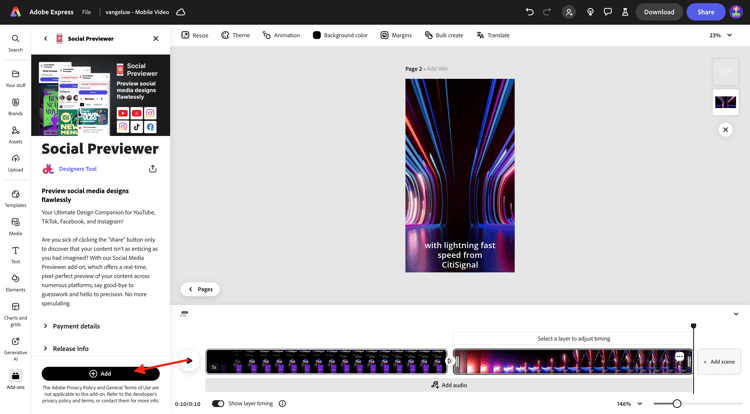Screen dimensions: 750x414
Task: Open Charts and grids panel
Action: (15, 314)
